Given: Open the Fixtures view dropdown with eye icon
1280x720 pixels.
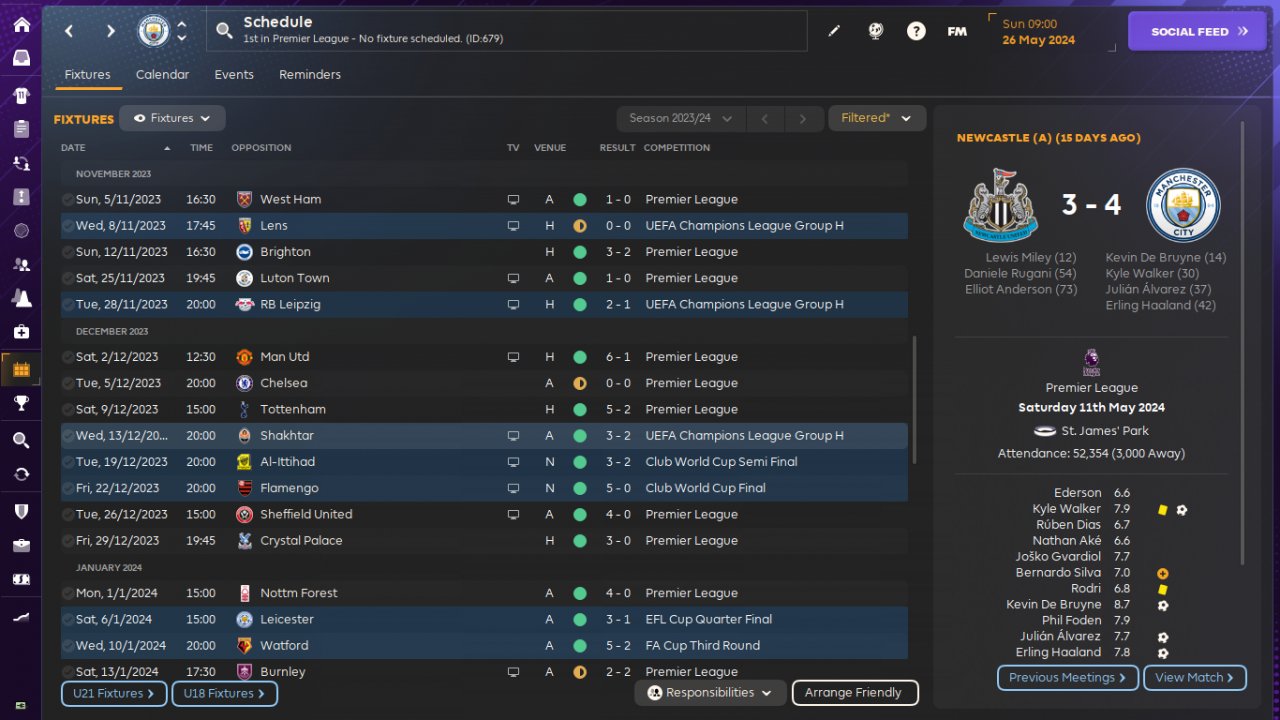Looking at the screenshot, I should click(x=172, y=118).
